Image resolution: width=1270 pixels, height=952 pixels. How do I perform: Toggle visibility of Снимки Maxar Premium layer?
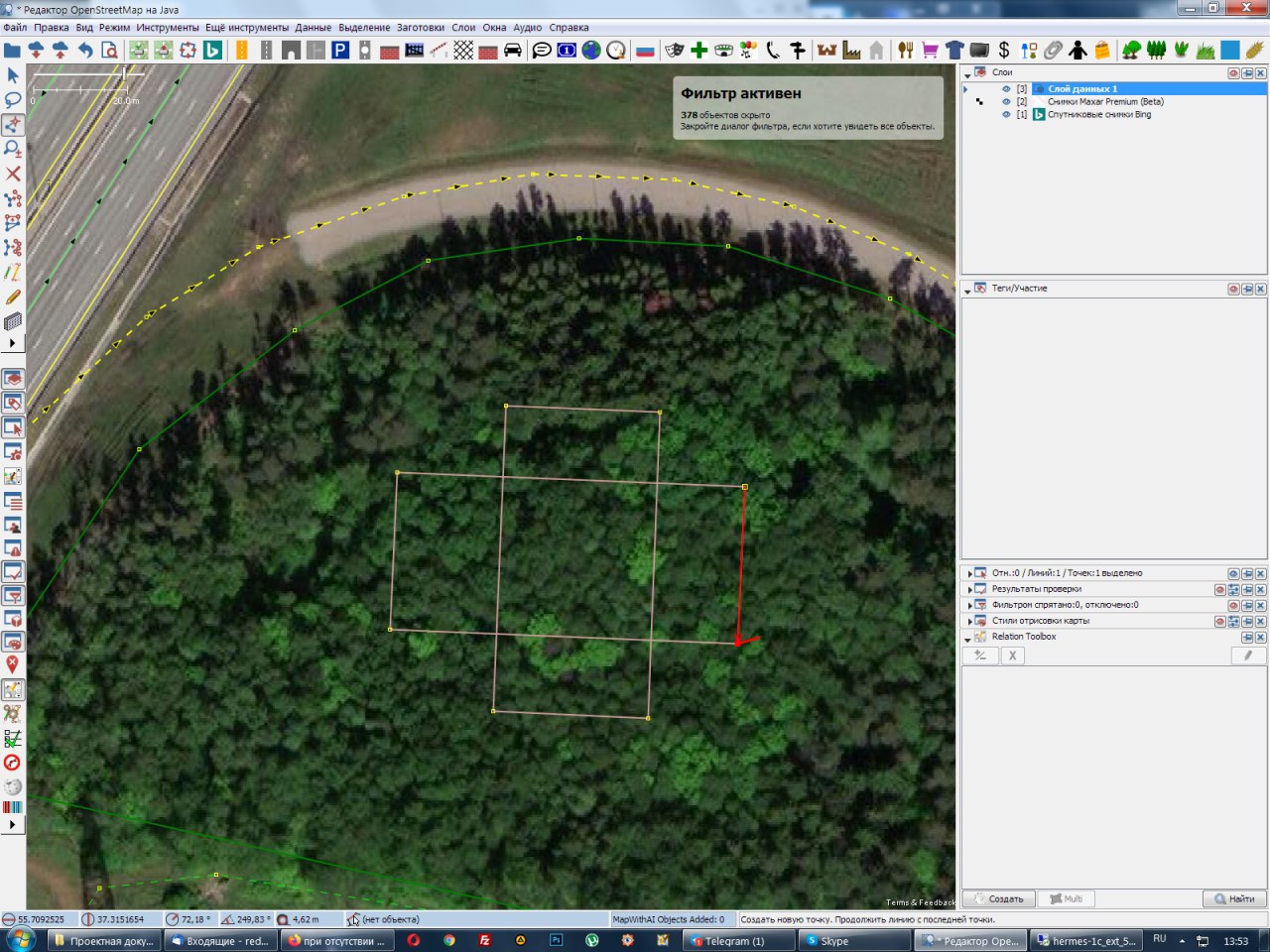1006,102
